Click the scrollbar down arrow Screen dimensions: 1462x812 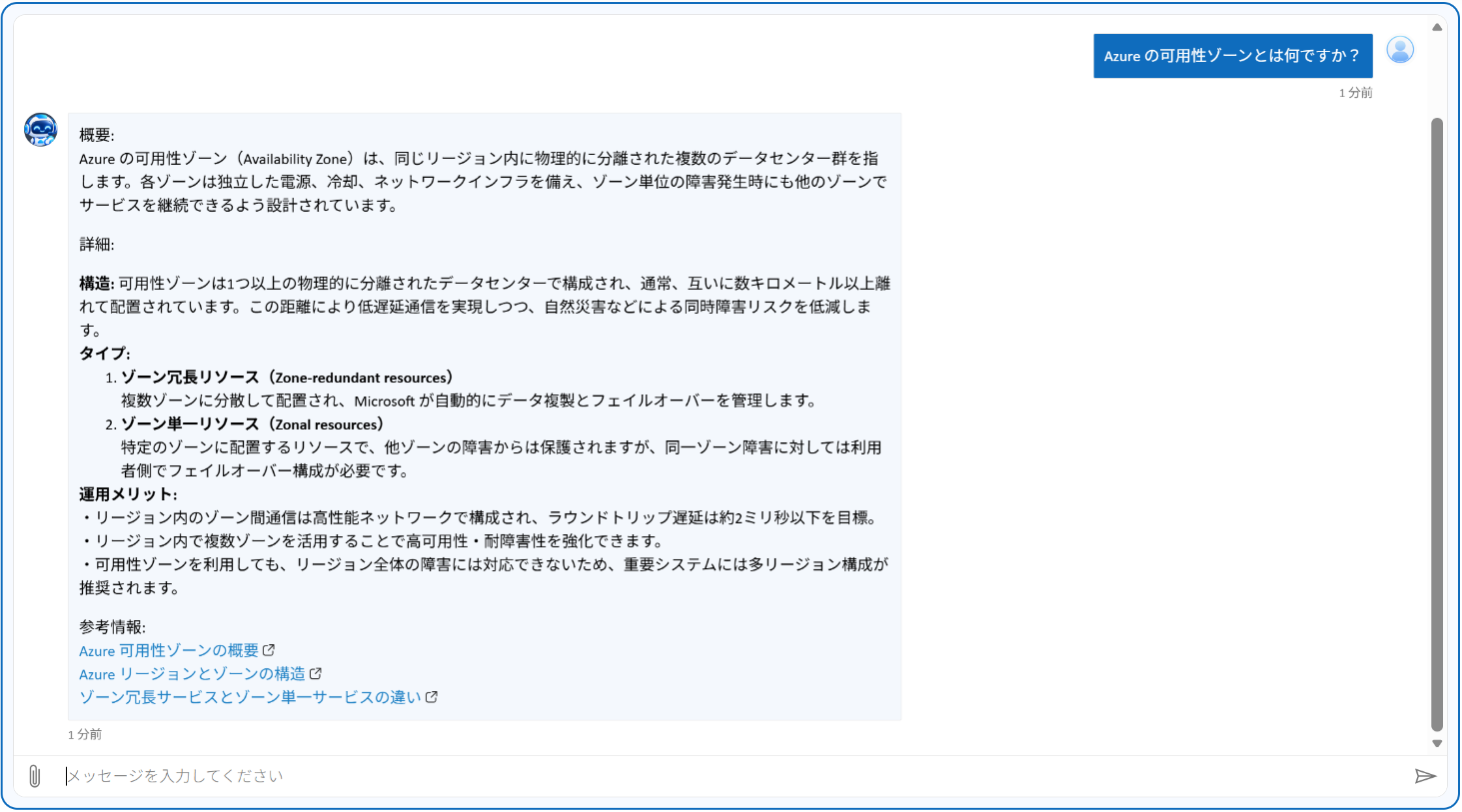pos(1438,744)
